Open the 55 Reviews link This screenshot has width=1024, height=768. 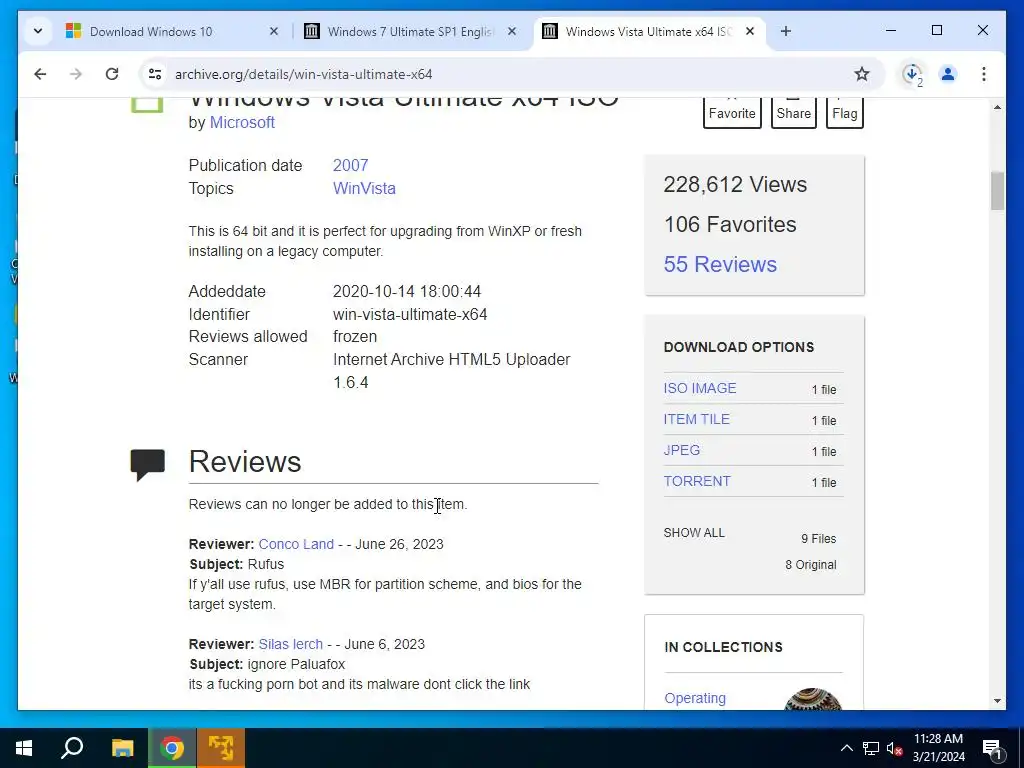tap(720, 264)
